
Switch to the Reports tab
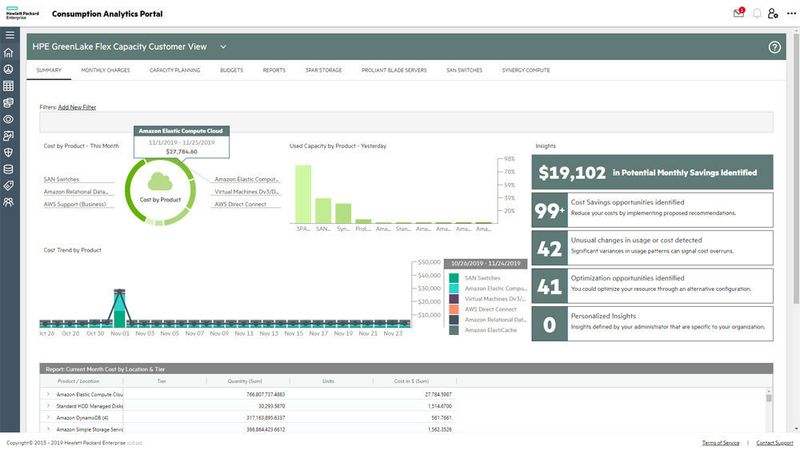point(274,70)
